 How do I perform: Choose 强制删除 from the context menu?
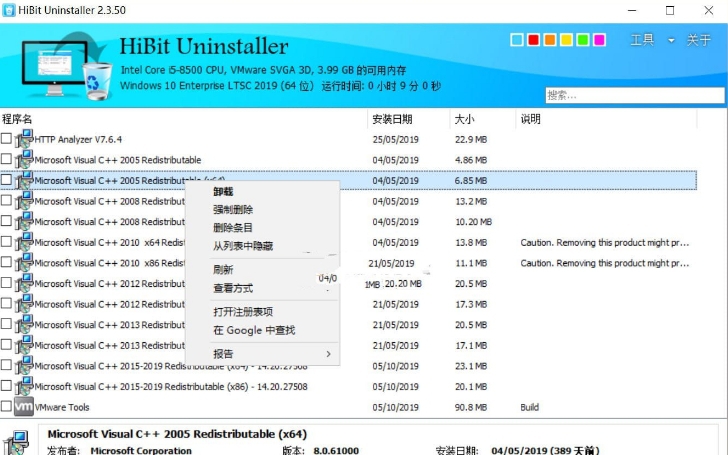(x=233, y=209)
